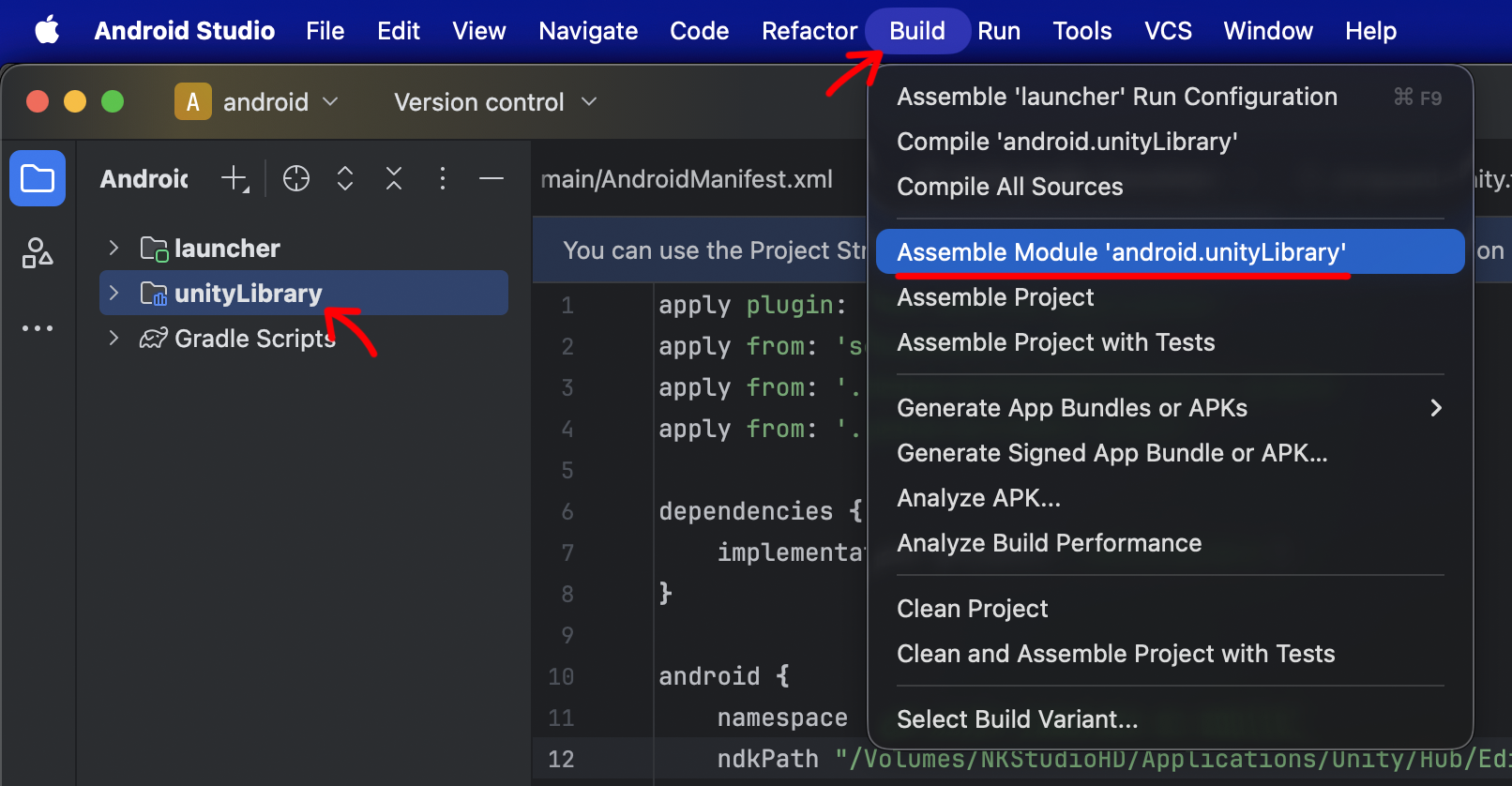Click Select Build Variant... menu entry
1512x786 pixels.
point(1017,719)
